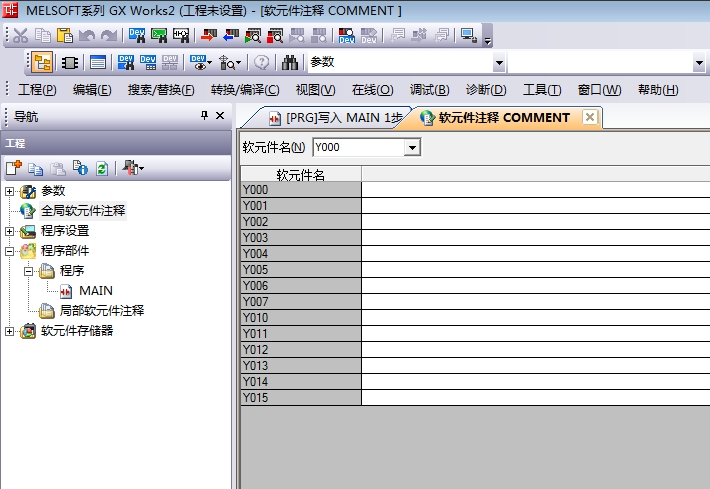Select 局部软元件注释 in the tree
The width and height of the screenshot is (710, 489).
[101, 311]
